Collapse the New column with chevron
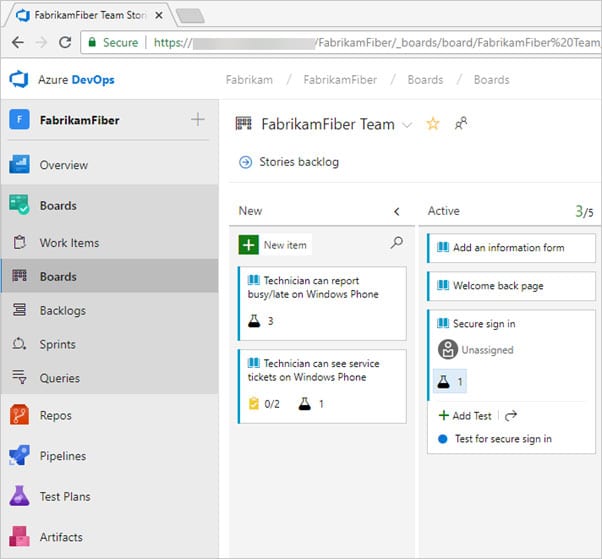Viewport: 602px width, 559px height. (x=397, y=211)
